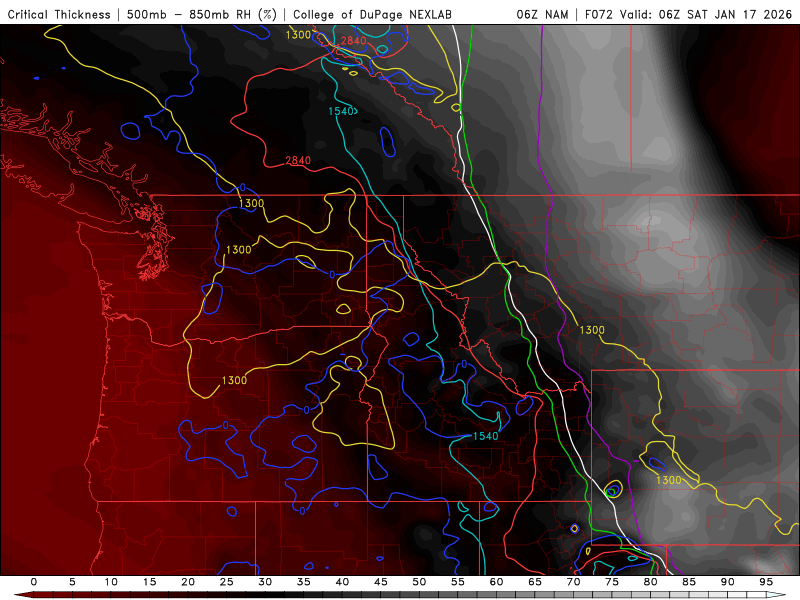Click the colorbar label "10"
800x600 pixels.
pos(111,582)
